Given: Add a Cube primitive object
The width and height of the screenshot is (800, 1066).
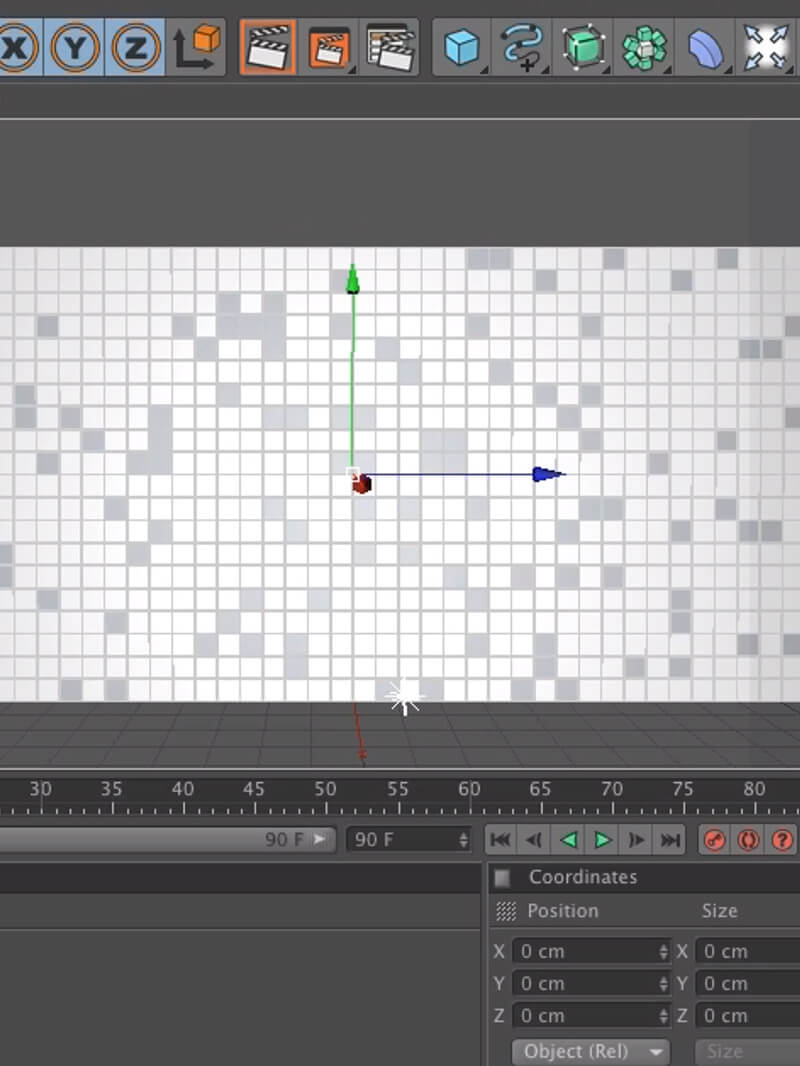Looking at the screenshot, I should coord(462,47).
